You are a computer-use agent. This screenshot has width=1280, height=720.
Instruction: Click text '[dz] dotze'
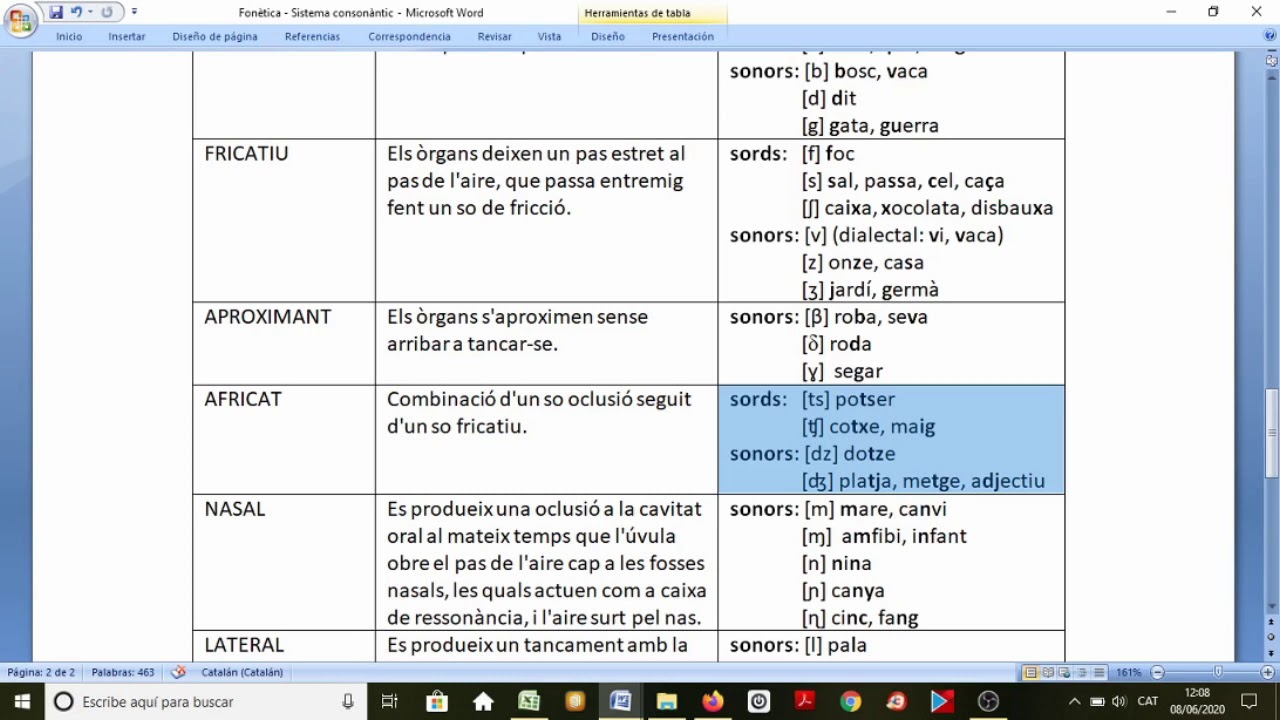[849, 454]
